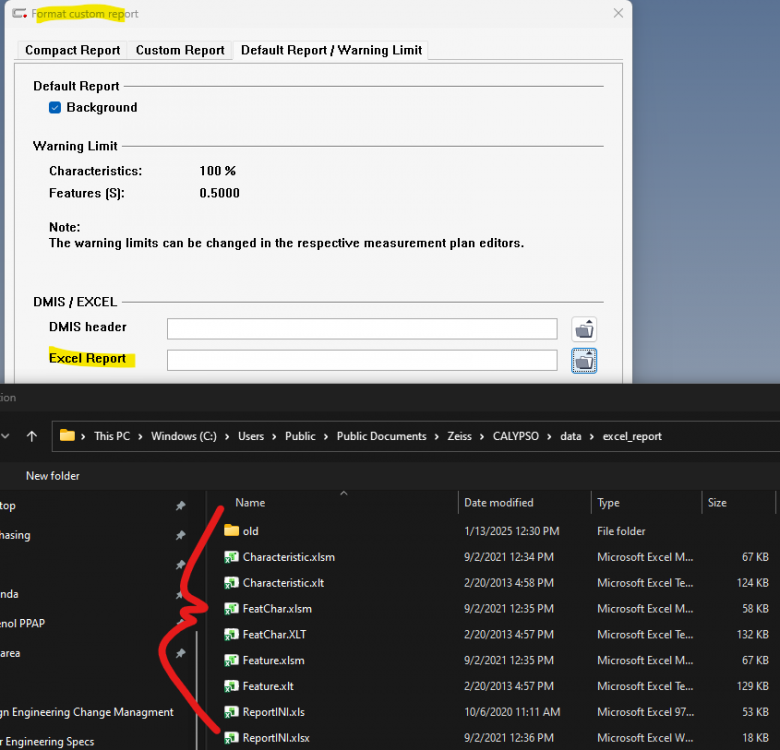Expand the CALYPSO breadcrumb chevron
The width and height of the screenshot is (780, 750).
coord(548,436)
